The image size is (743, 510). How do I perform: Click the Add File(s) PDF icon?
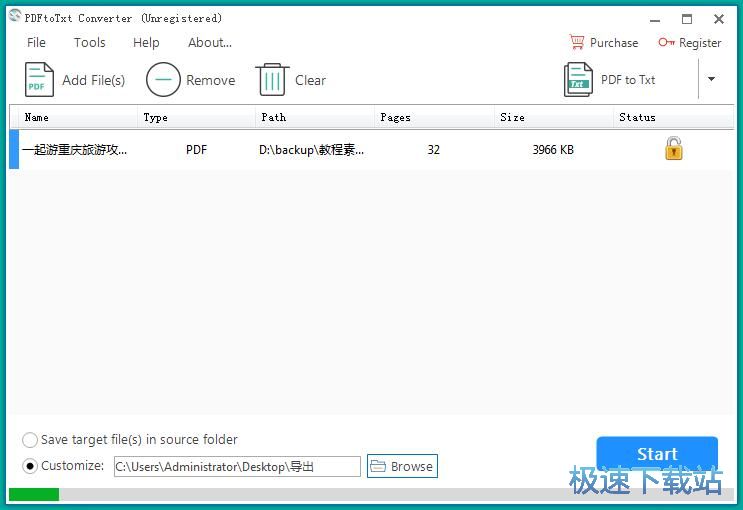coord(39,80)
